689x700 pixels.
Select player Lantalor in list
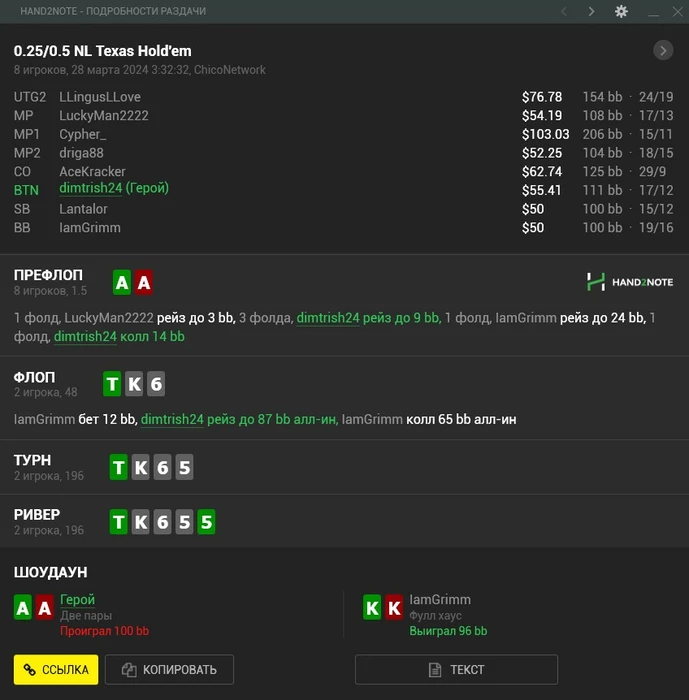click(x=84, y=209)
